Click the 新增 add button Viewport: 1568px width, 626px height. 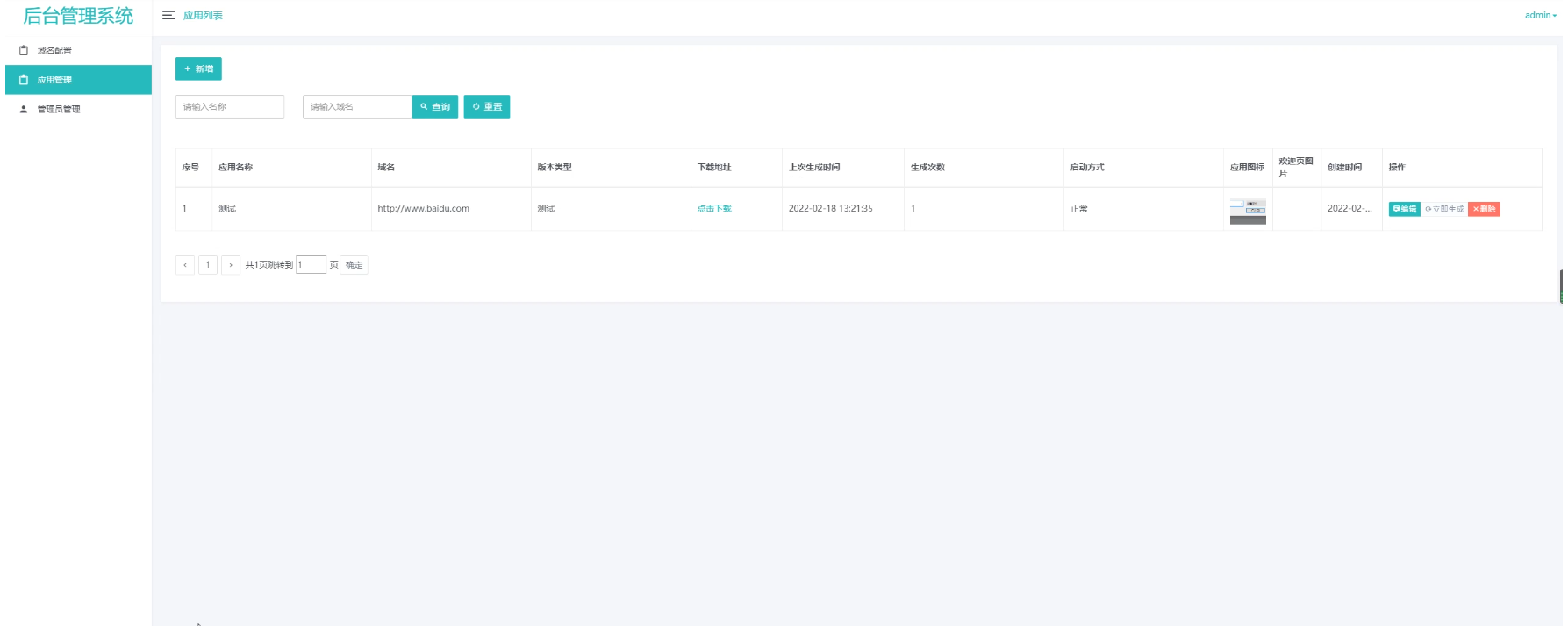tap(198, 68)
